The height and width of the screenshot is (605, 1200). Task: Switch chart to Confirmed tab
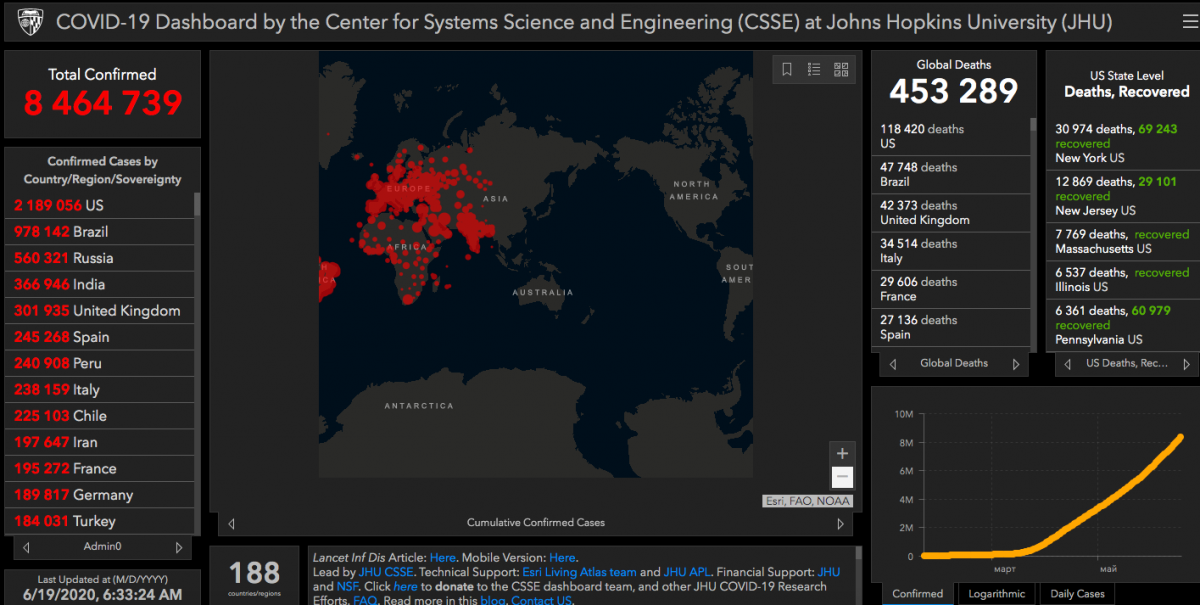tap(917, 594)
